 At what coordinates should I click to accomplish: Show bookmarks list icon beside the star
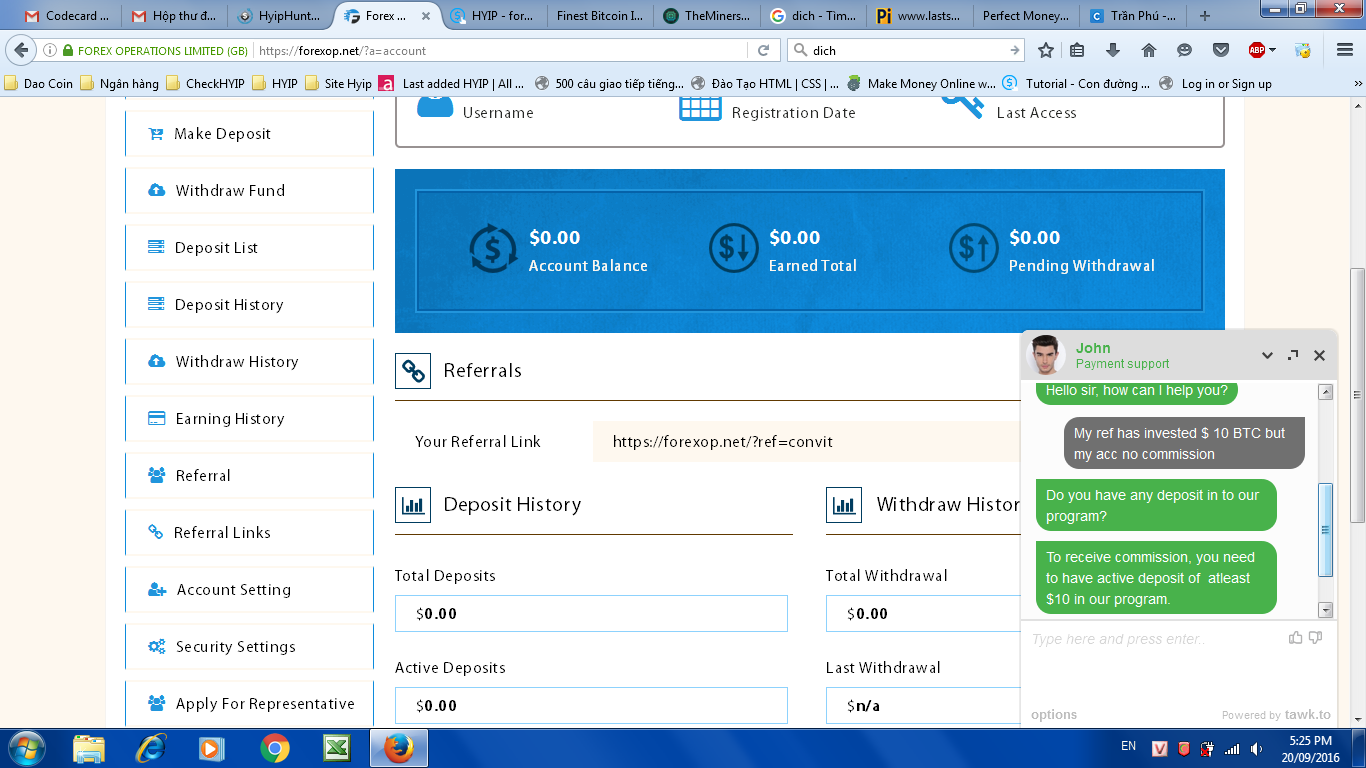coord(1077,50)
